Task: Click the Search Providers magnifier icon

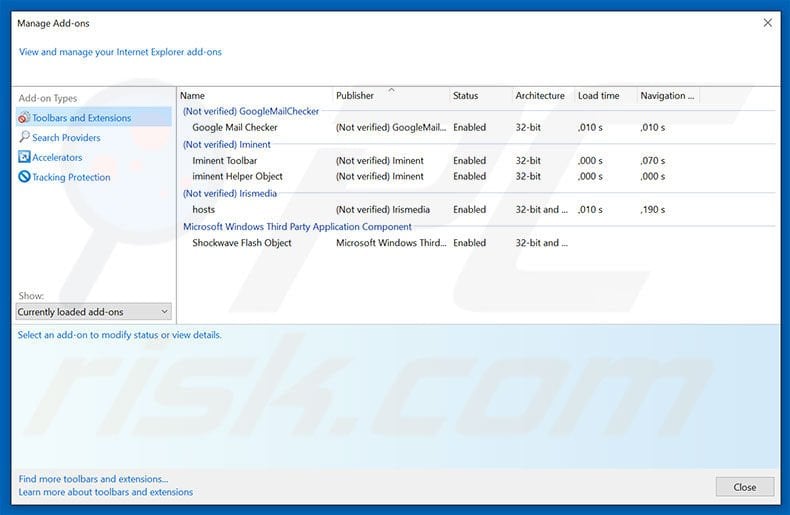Action: point(24,137)
